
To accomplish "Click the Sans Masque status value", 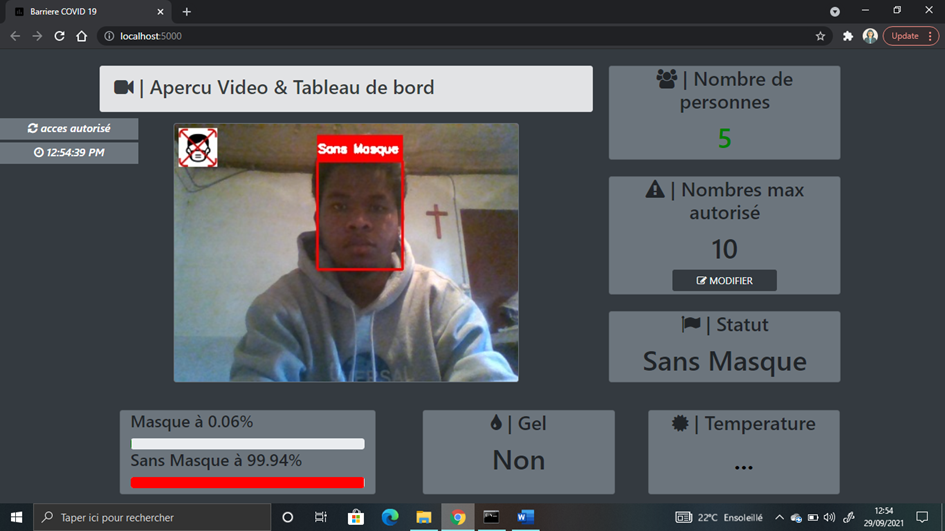I will tap(724, 361).
